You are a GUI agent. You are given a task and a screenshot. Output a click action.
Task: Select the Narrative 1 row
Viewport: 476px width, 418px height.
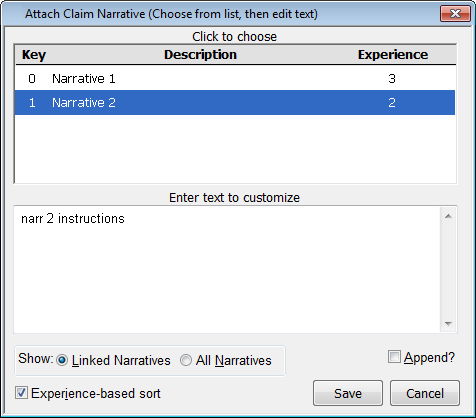pos(235,78)
